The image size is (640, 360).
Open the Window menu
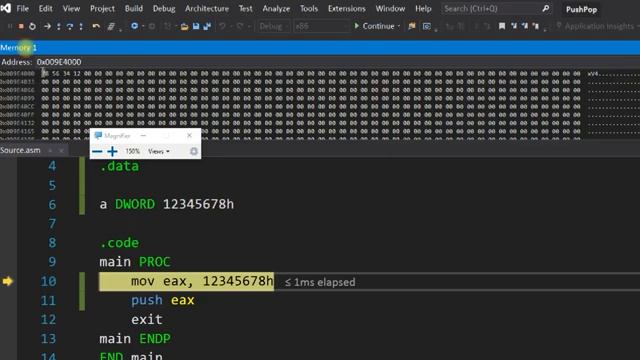coord(390,9)
